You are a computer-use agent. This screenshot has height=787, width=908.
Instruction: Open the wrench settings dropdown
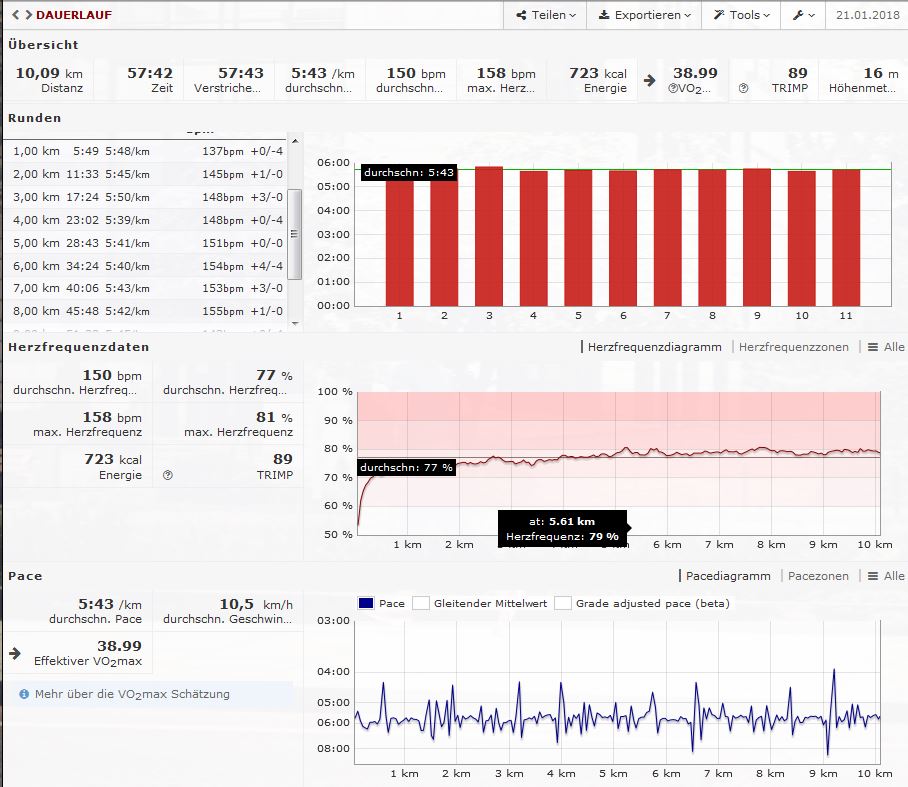803,15
